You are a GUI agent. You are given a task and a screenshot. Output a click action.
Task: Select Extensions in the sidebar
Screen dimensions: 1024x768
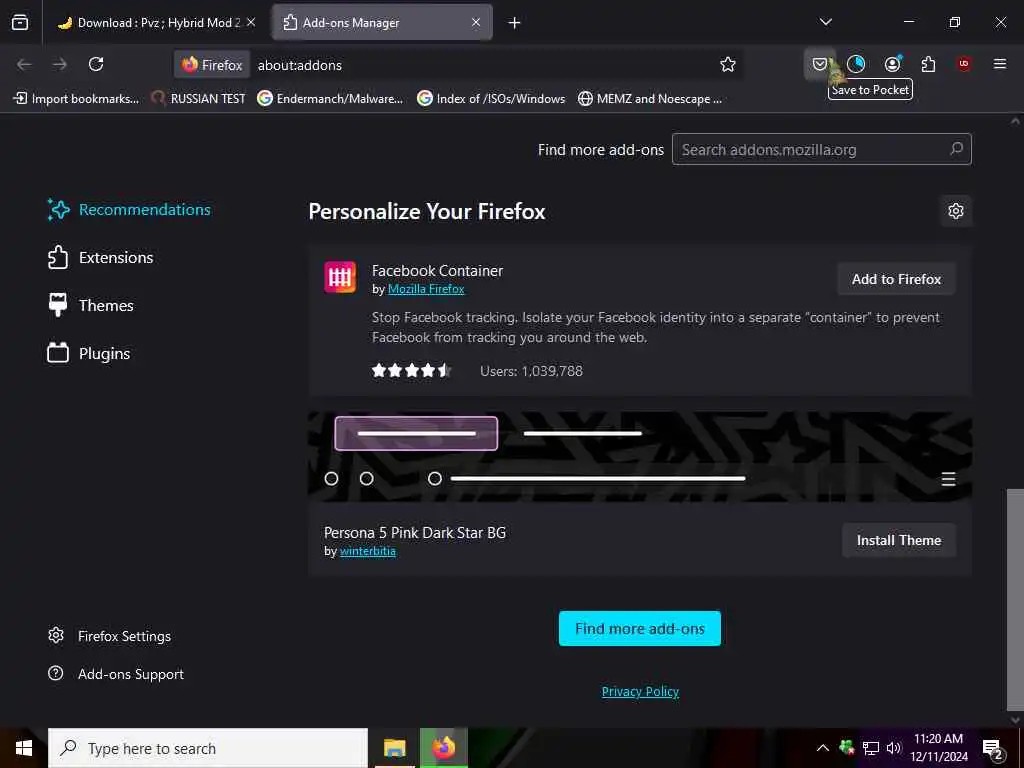point(100,257)
